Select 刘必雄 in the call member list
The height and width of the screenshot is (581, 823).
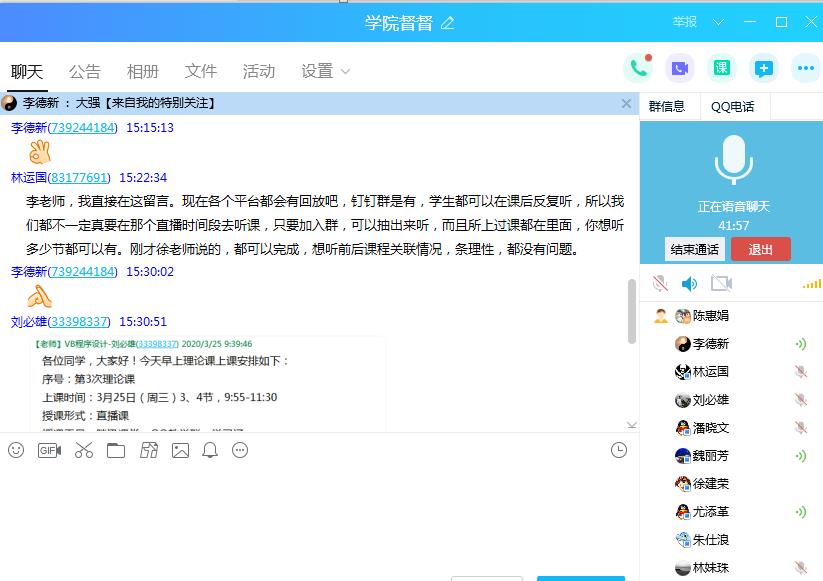tap(710, 400)
